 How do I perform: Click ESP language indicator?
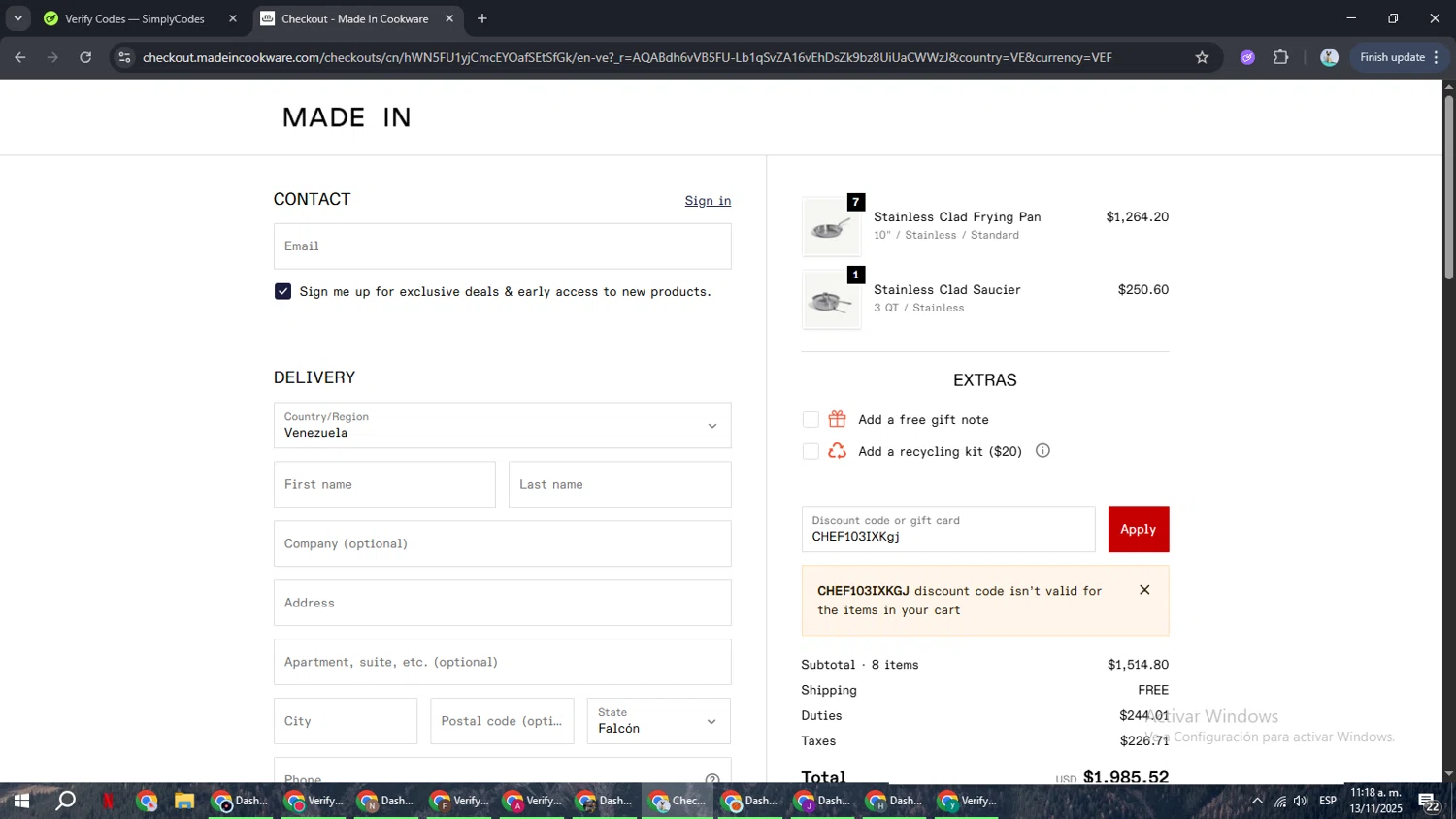tap(1328, 801)
